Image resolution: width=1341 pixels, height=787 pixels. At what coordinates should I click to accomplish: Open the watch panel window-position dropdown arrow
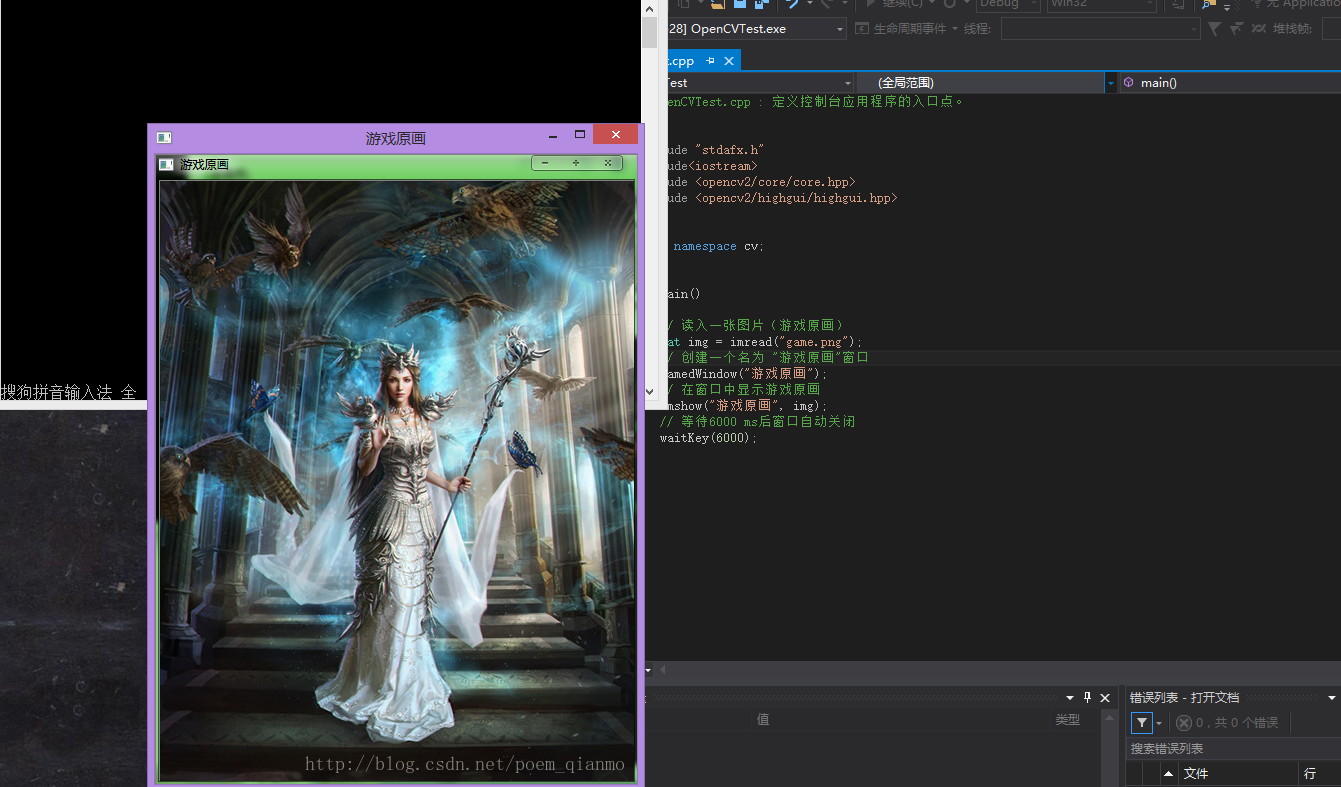pos(1070,698)
